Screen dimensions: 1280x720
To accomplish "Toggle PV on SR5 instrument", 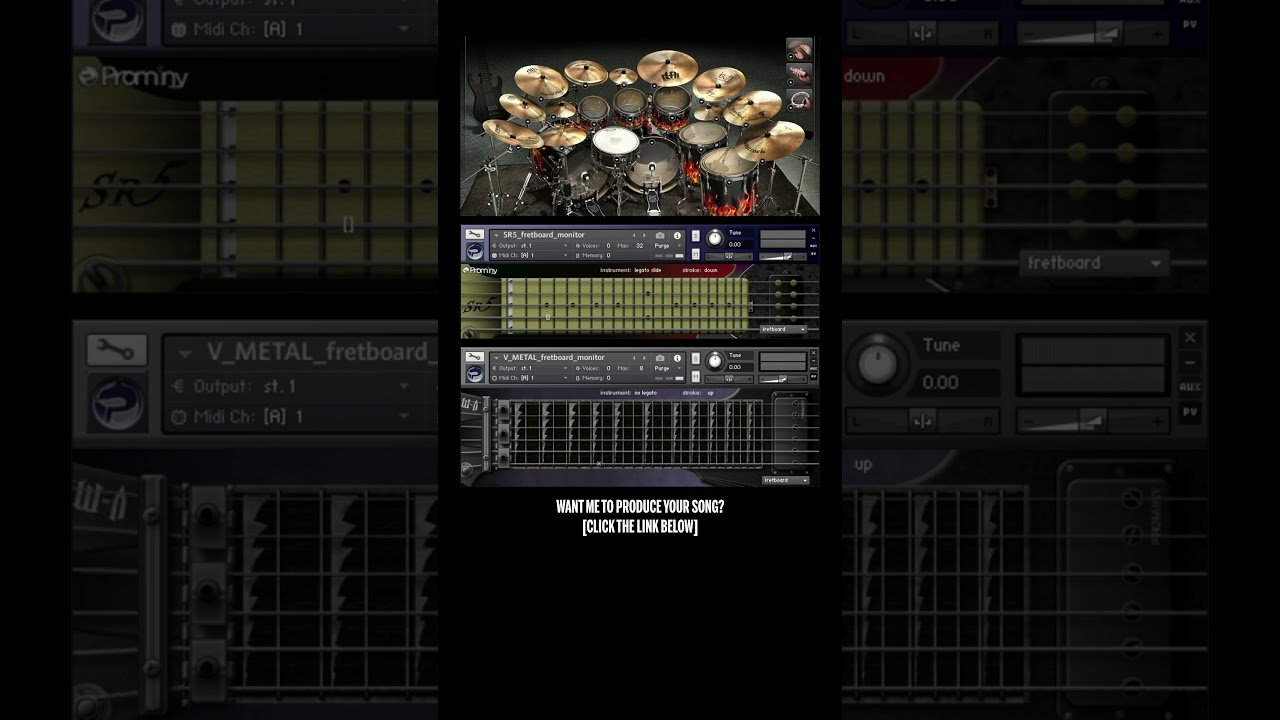I will pyautogui.click(x=814, y=253).
